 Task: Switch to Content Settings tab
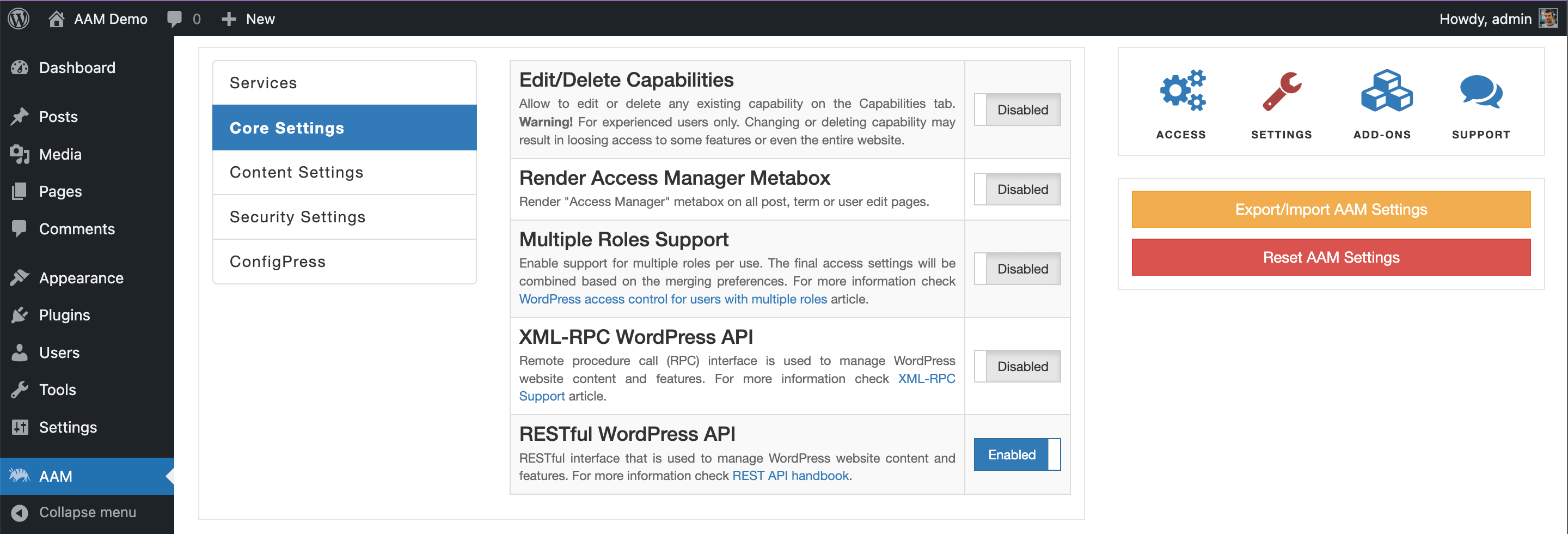pos(345,172)
